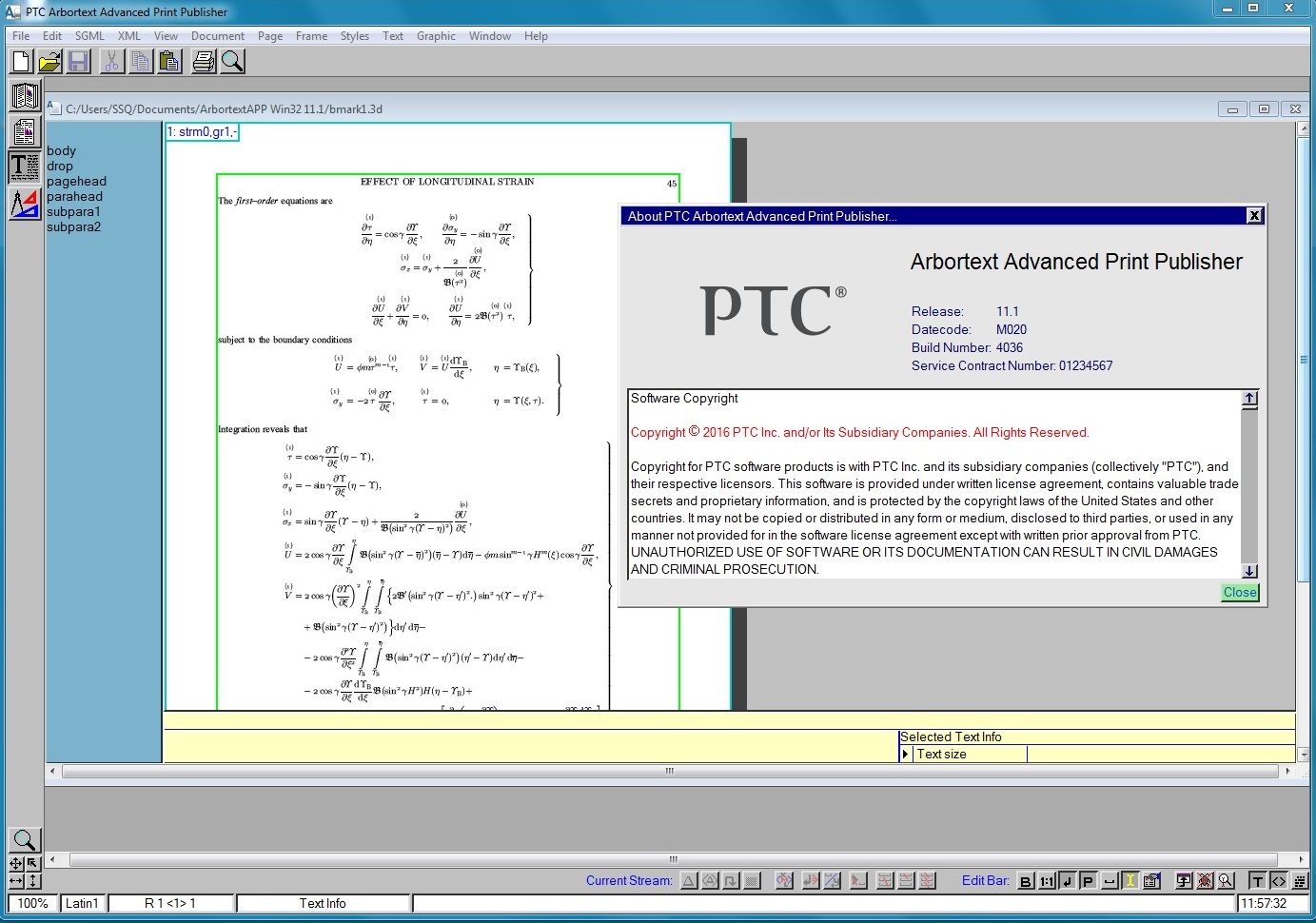Click the Latin1 encoding status field
1316x923 pixels.
[82, 904]
